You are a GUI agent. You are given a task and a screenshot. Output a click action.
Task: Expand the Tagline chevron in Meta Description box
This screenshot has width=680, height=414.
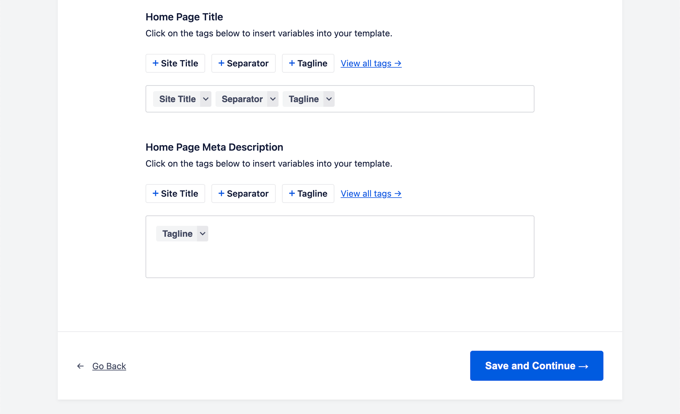202,234
